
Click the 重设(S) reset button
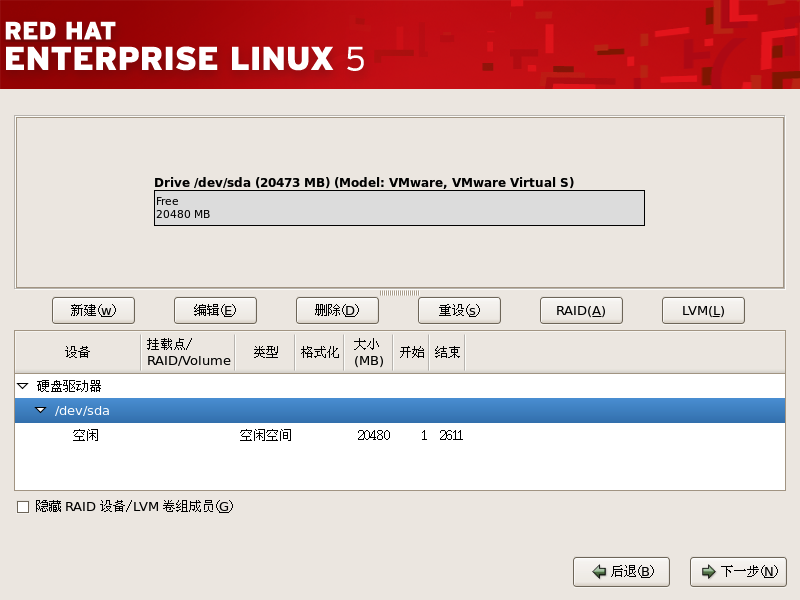click(x=459, y=311)
